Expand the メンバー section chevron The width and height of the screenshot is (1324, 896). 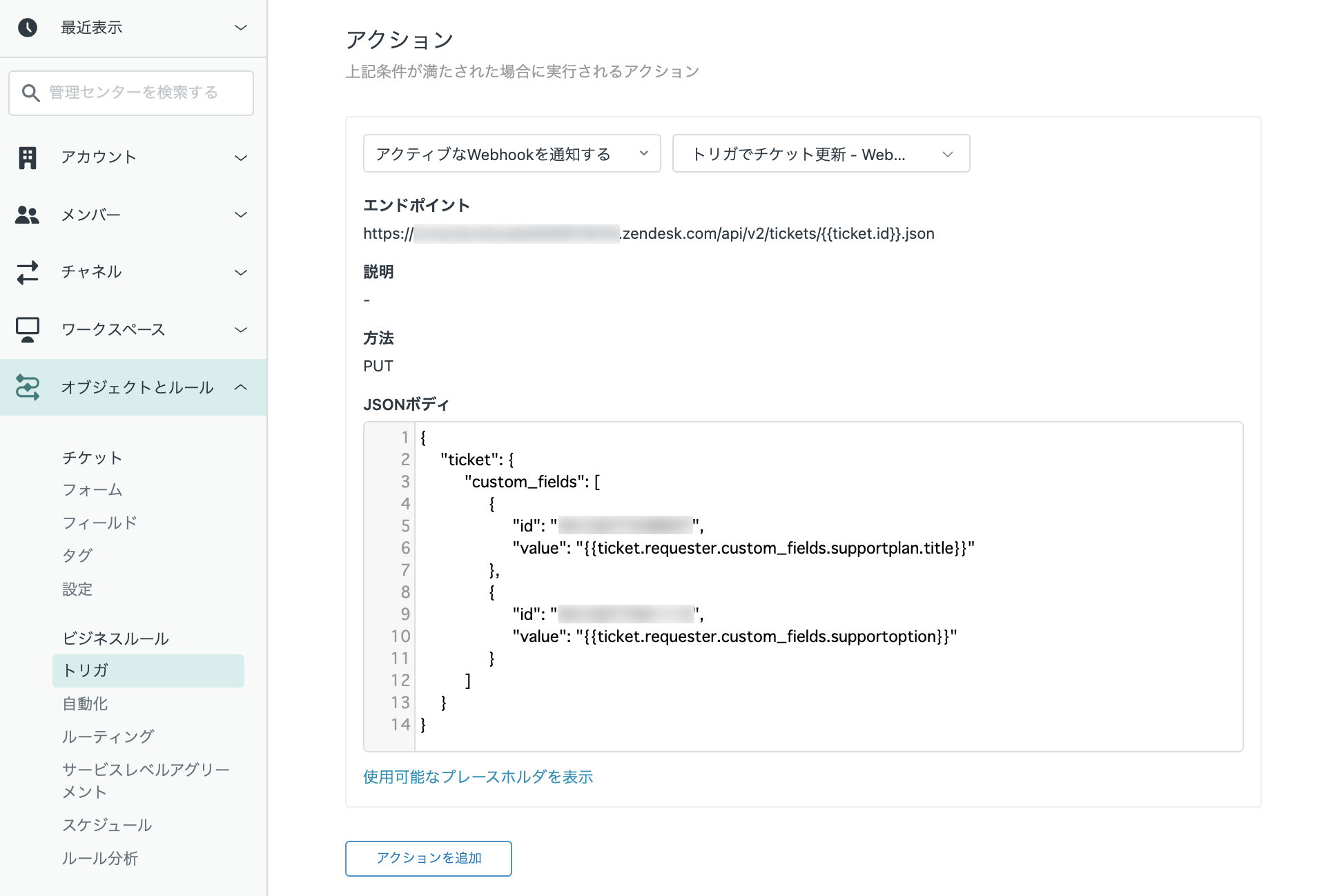pos(241,215)
